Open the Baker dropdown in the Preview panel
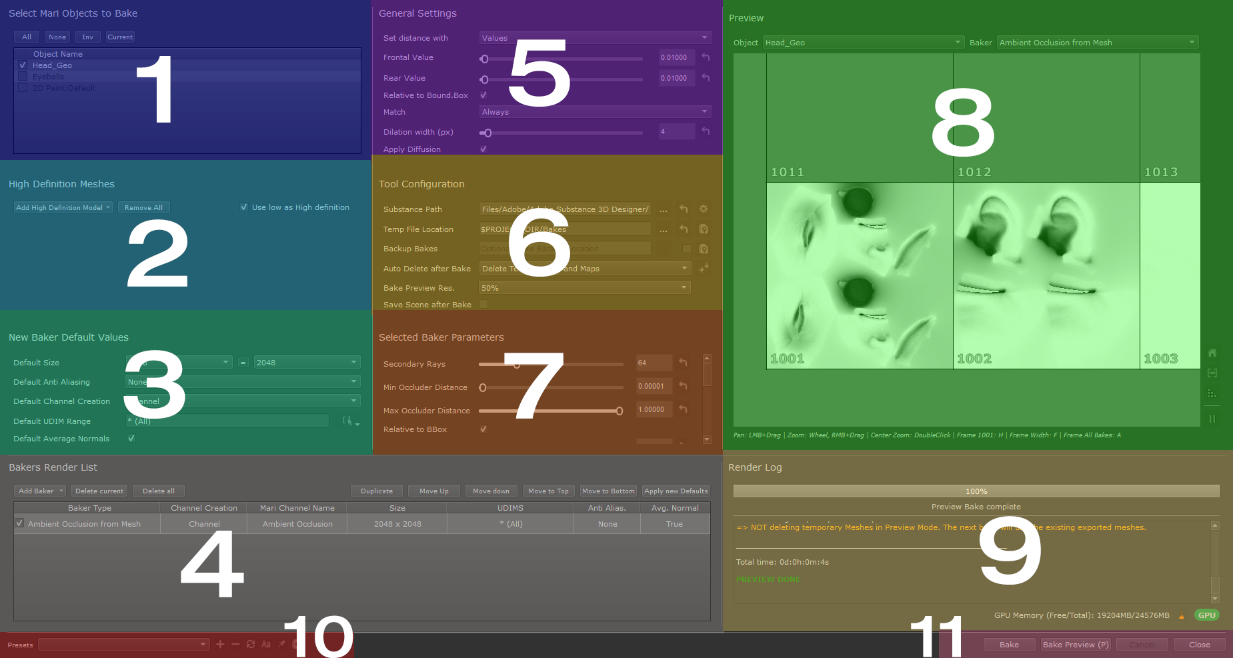This screenshot has height=658, width=1233. [1097, 43]
